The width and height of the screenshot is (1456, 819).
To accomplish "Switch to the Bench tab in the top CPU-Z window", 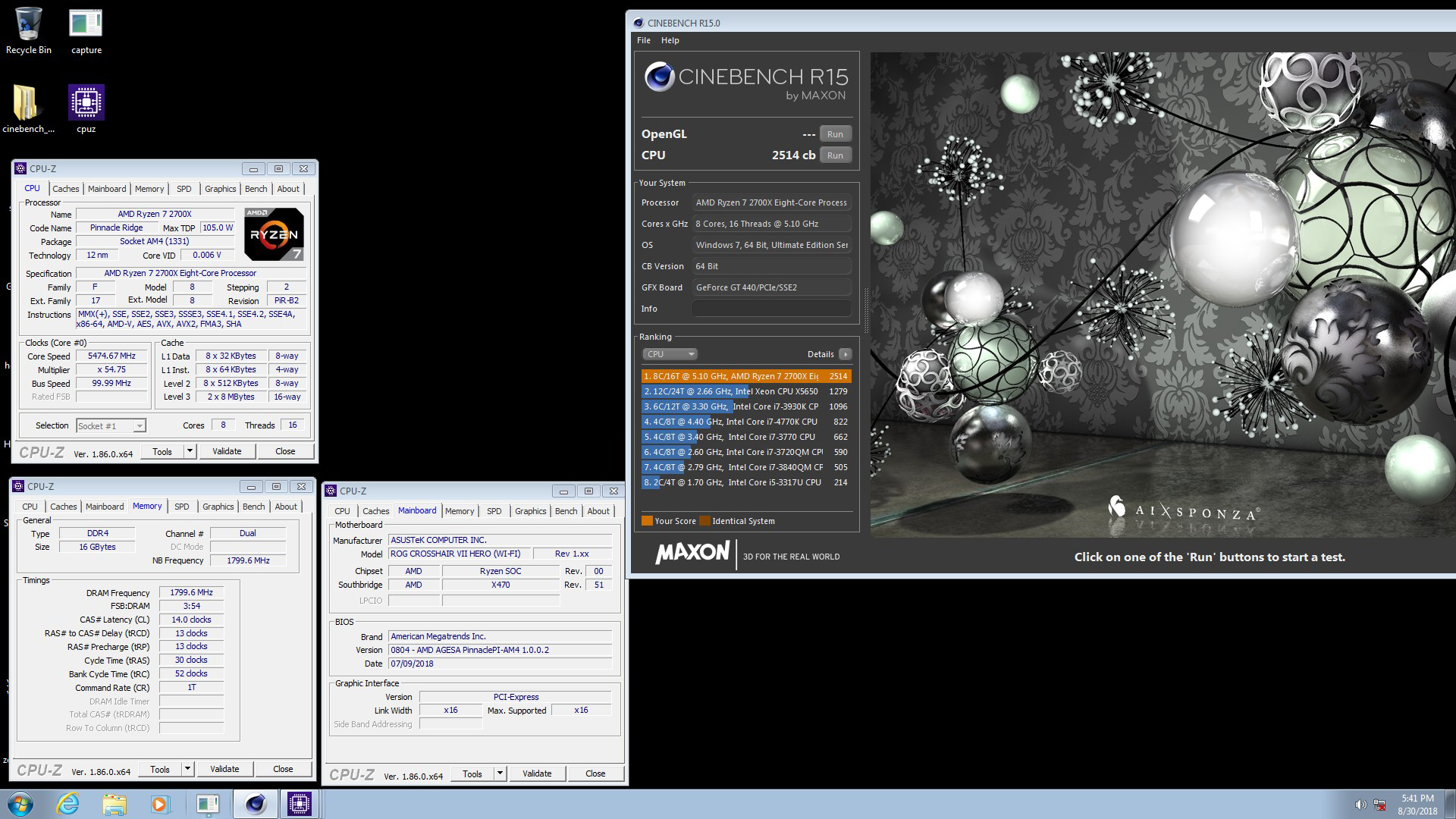I will pos(256,189).
